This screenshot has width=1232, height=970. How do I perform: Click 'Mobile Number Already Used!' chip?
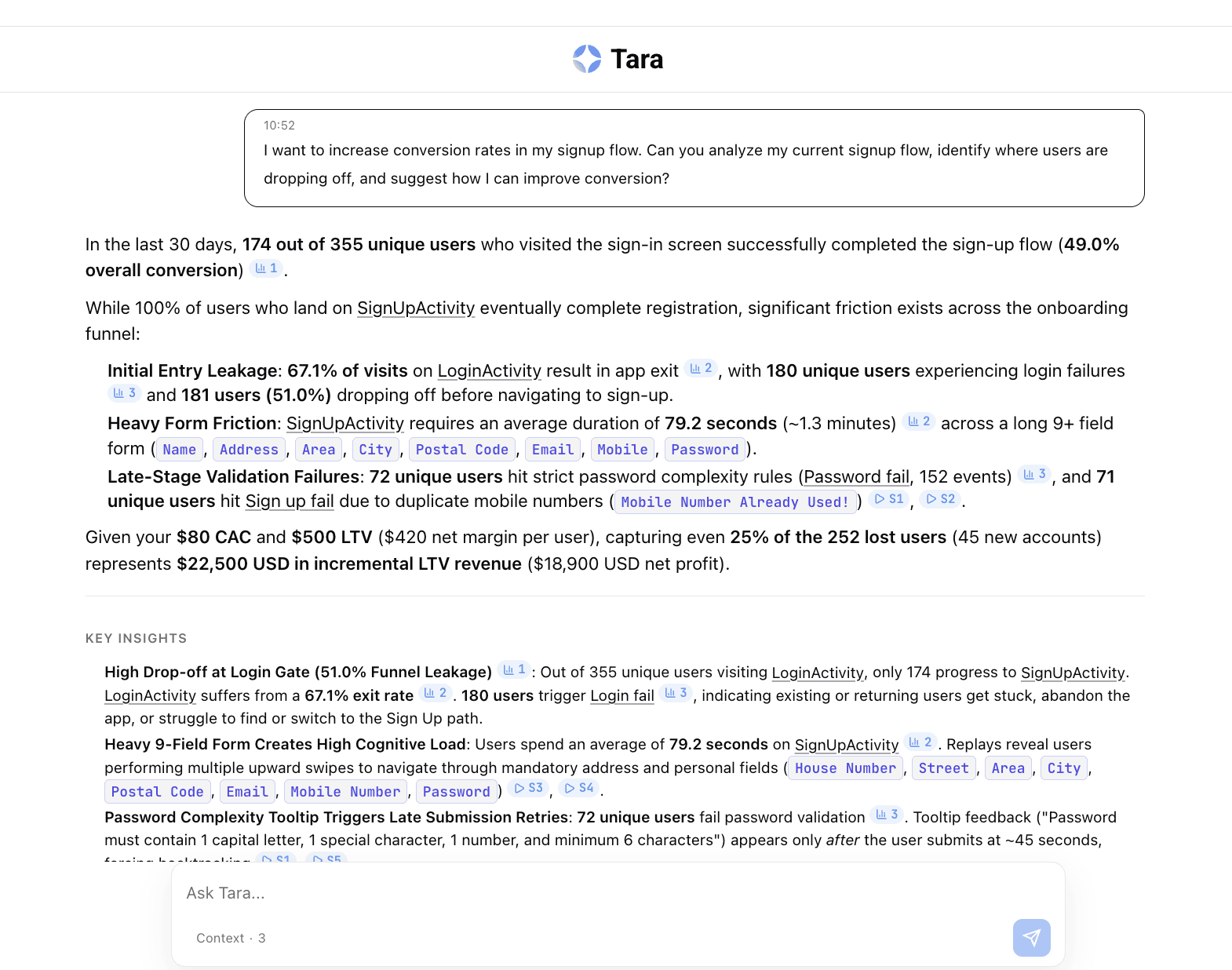(x=735, y=502)
